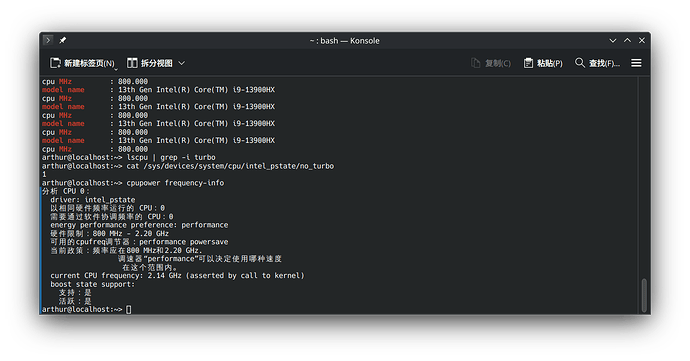Click the terminal vertical scrollbar handle
Screen dimensions: 690x361
coord(644,295)
